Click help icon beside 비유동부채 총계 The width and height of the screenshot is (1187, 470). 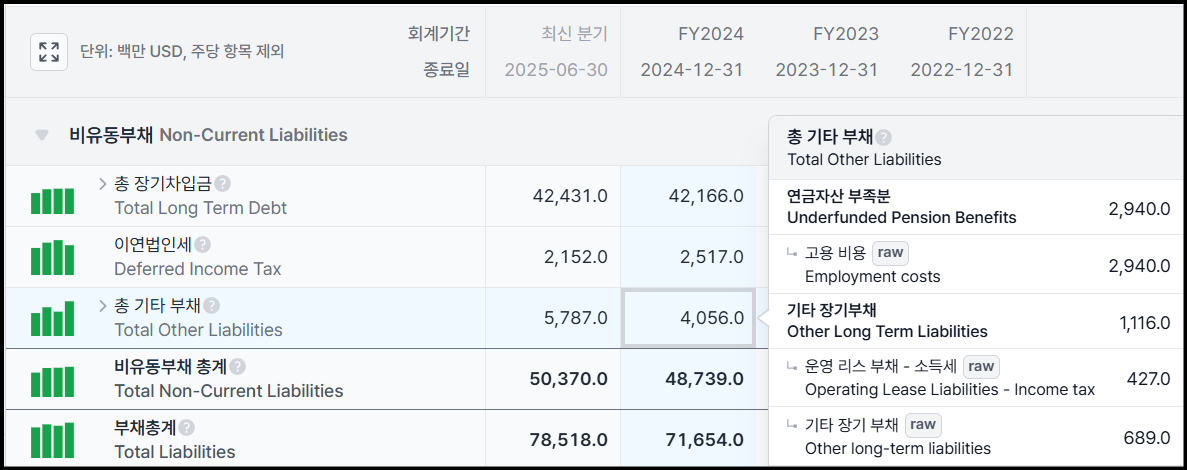pyautogui.click(x=238, y=367)
